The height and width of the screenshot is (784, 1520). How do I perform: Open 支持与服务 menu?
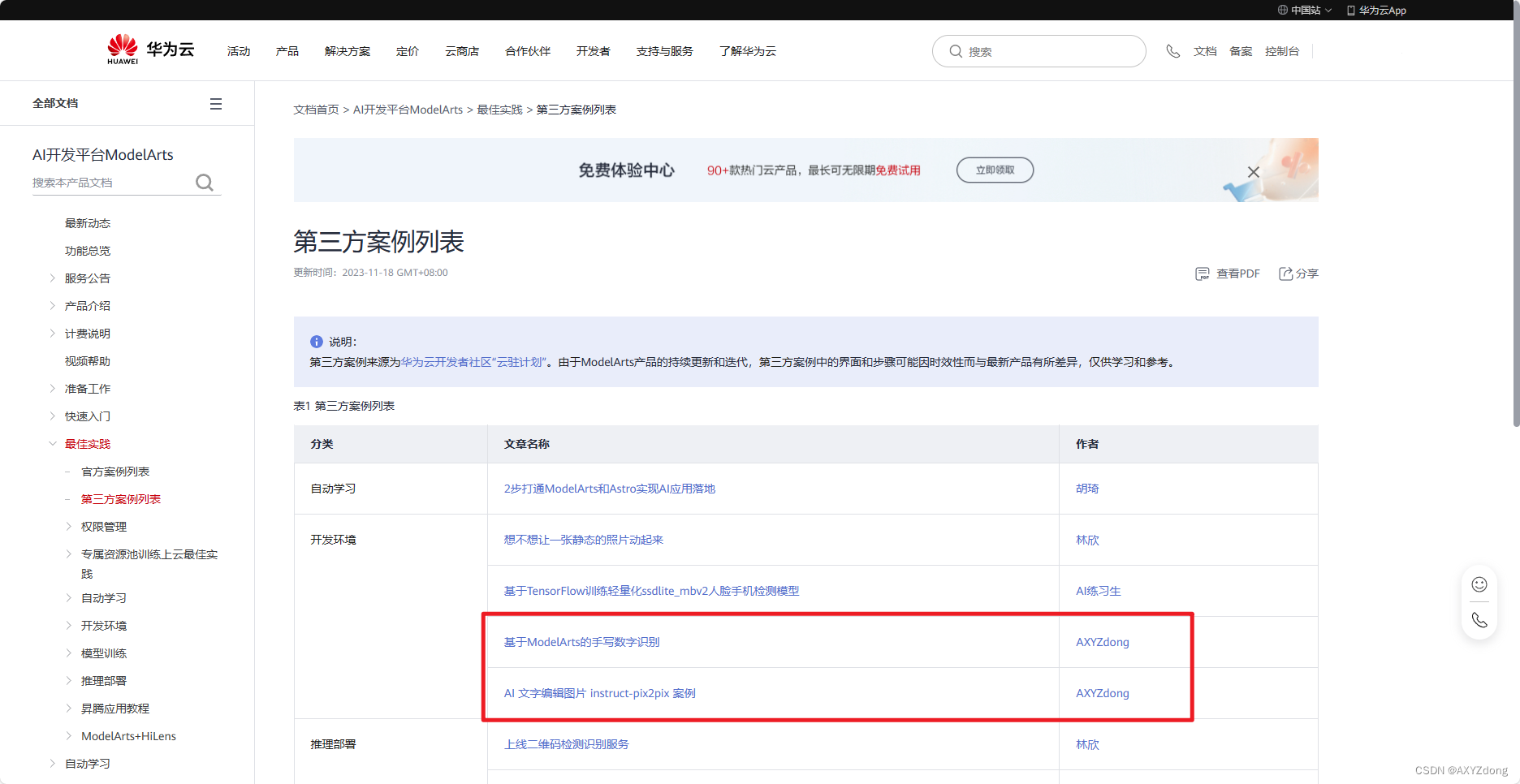[665, 51]
